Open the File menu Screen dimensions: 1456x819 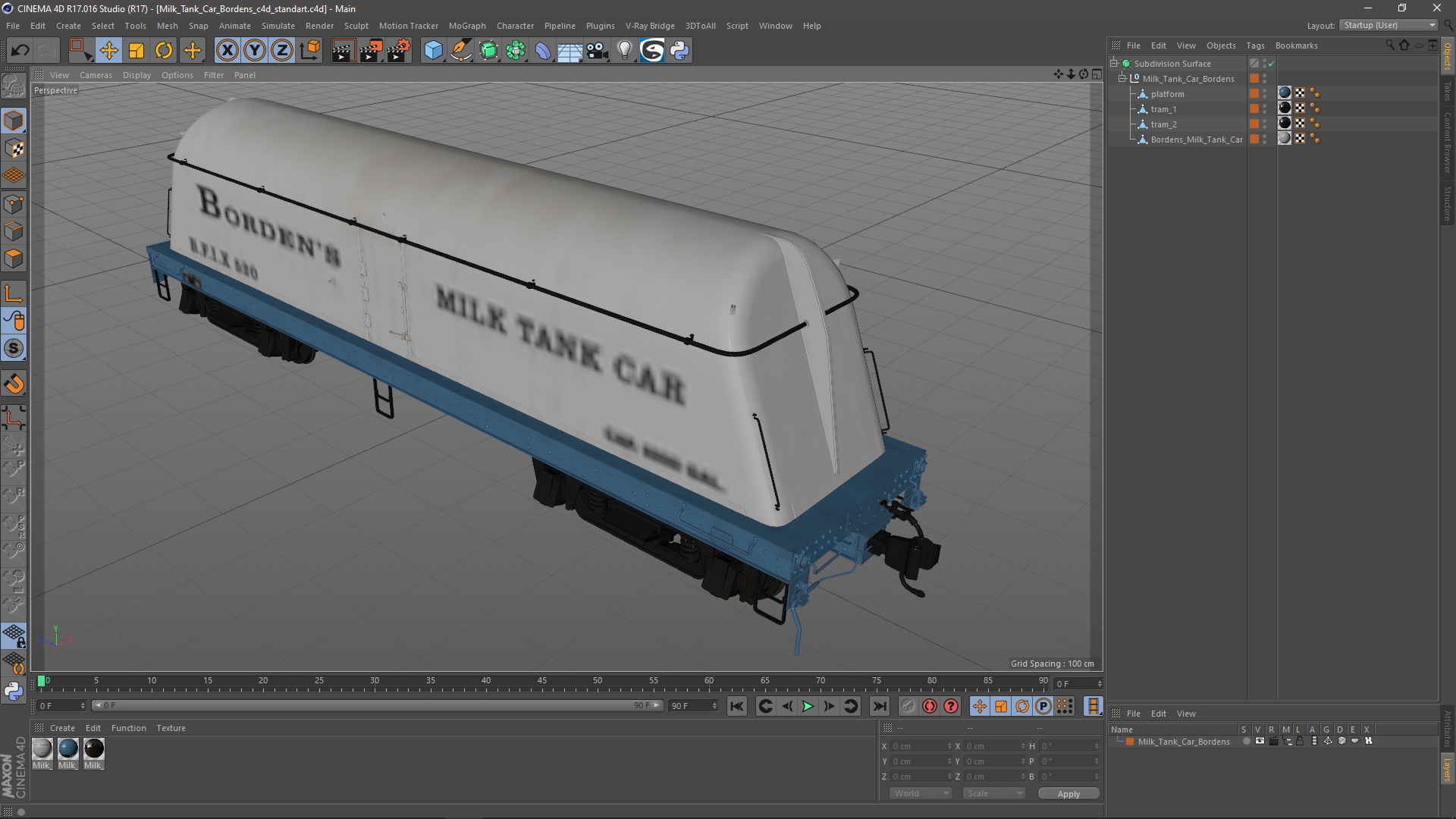coord(13,26)
